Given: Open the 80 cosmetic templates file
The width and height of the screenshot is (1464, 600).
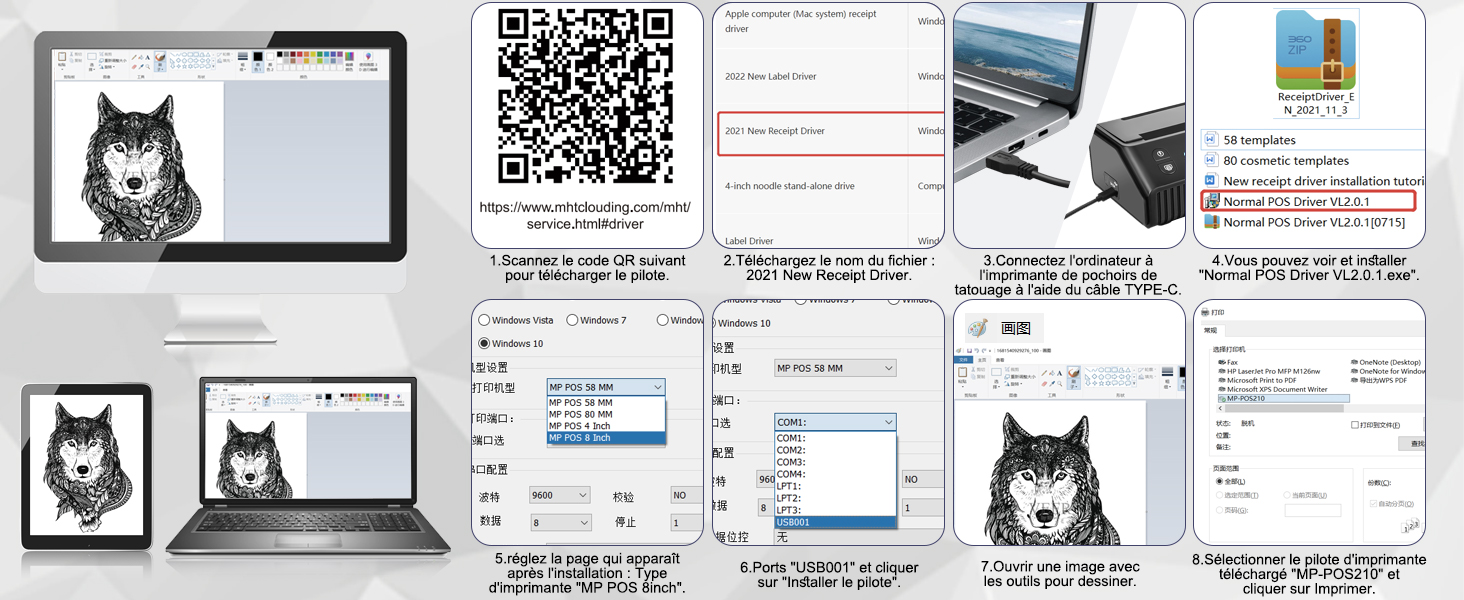Looking at the screenshot, I should point(1277,160).
